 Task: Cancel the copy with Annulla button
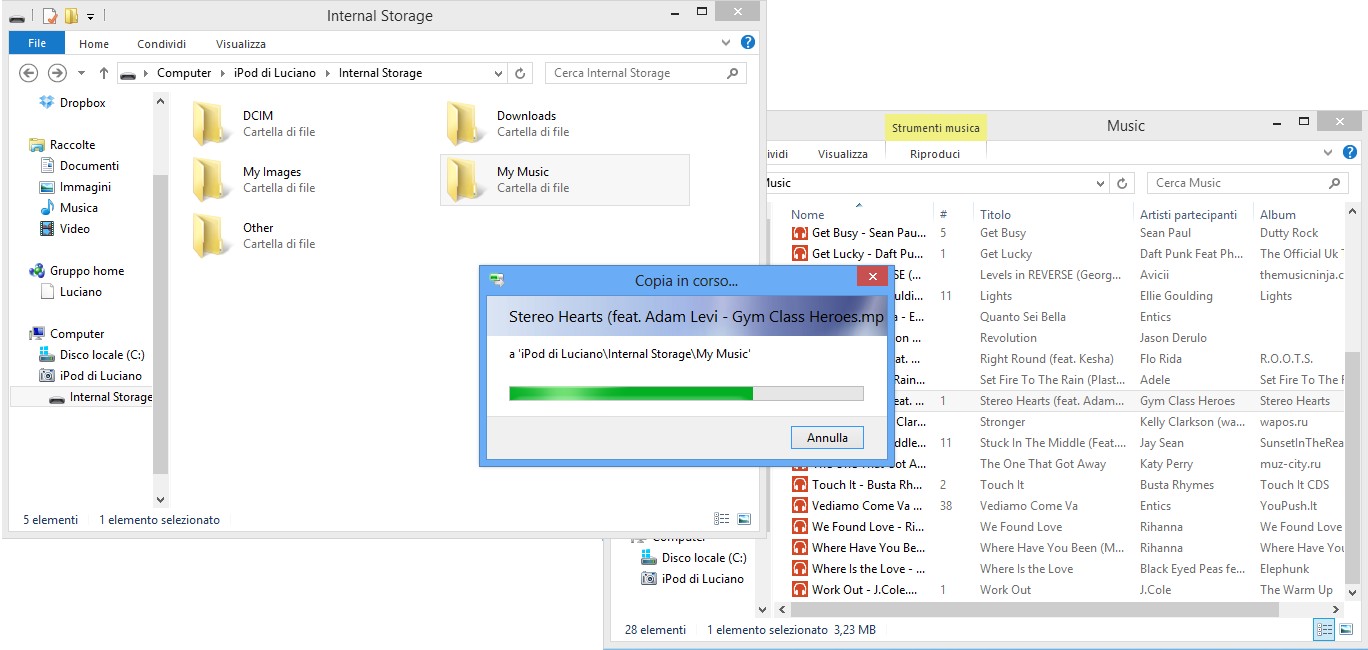point(827,438)
